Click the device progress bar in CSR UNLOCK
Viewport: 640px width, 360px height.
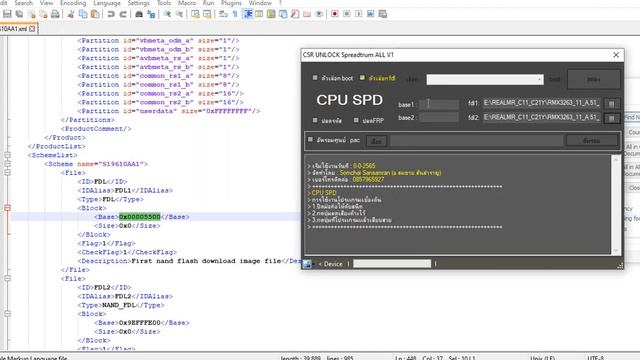pyautogui.click(x=392, y=264)
